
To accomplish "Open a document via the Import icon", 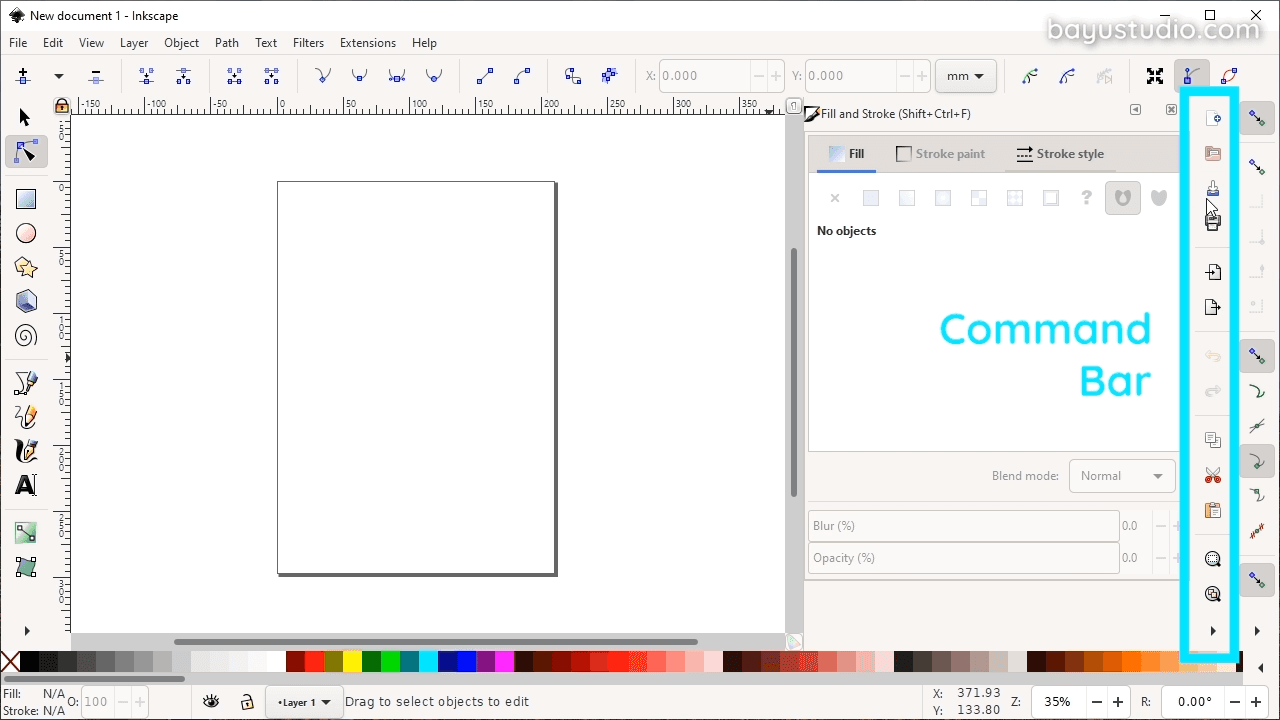I will 1212,271.
